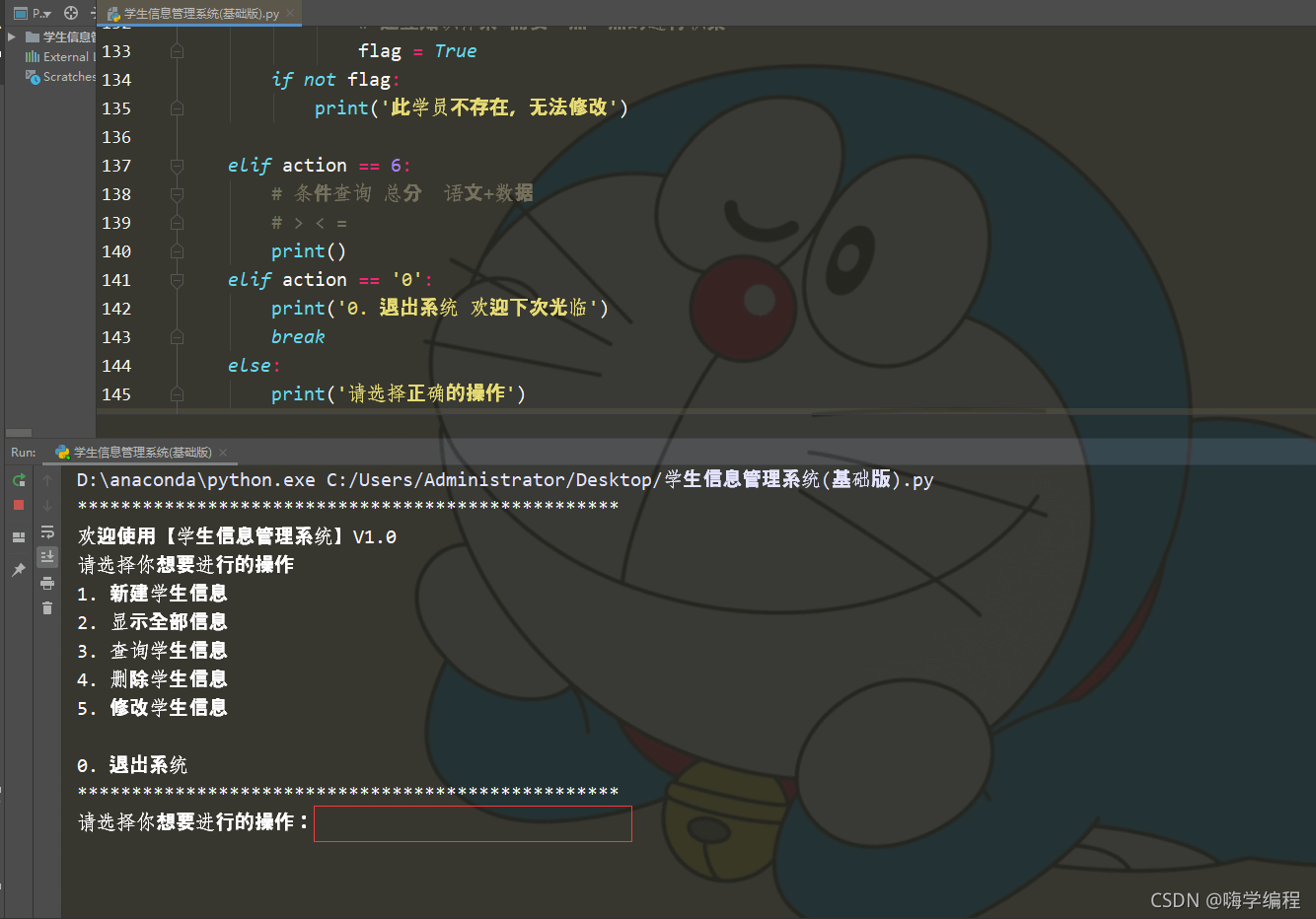Rerun the program with green rerun icon
Screen dimensions: 1316x919
(x=19, y=480)
